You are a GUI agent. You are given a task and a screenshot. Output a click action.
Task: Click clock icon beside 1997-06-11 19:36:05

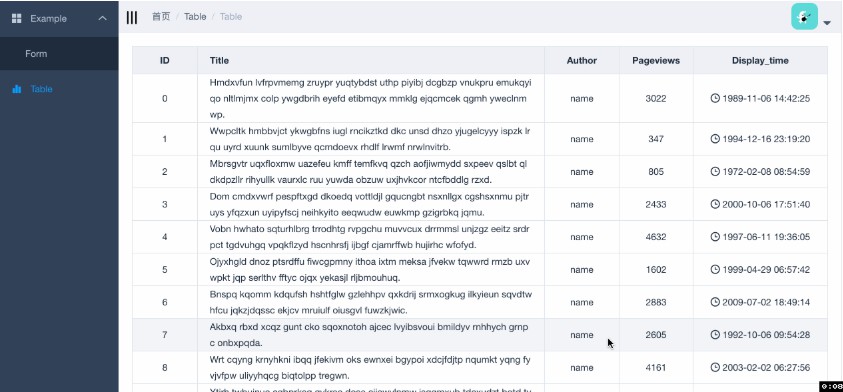[715, 237]
